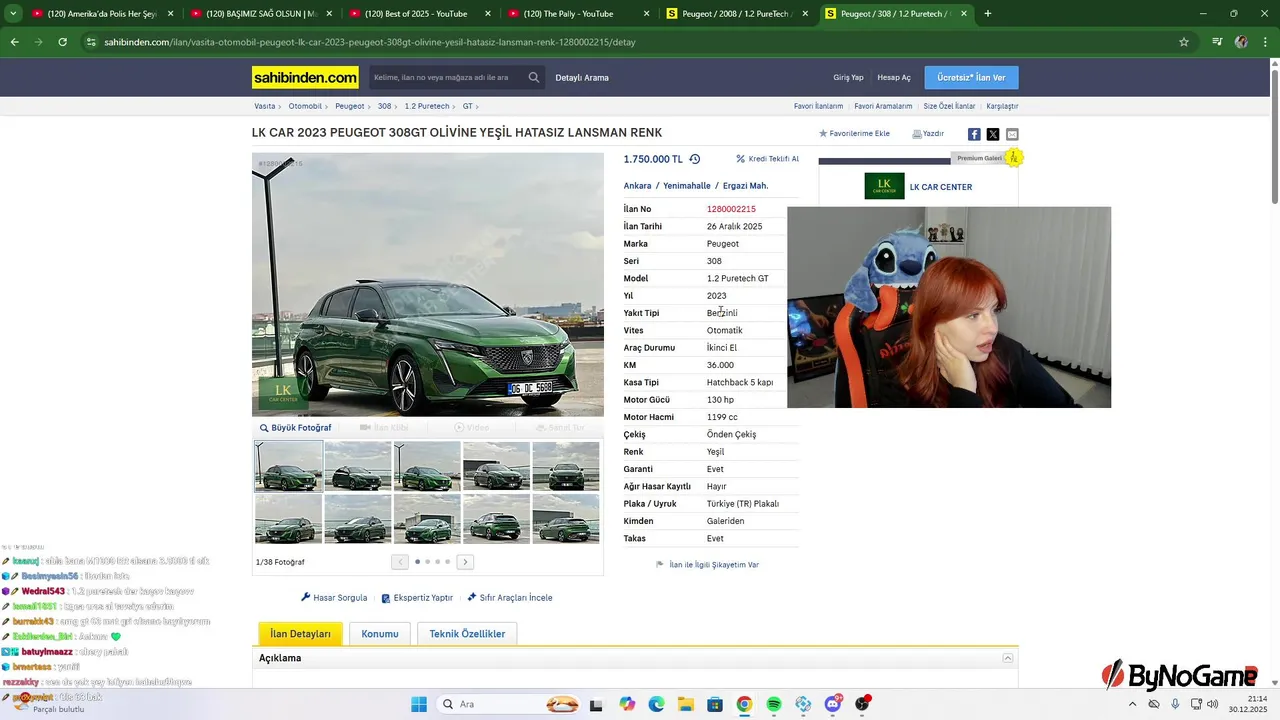Click Yenimahalle location link
The width and height of the screenshot is (1280, 720).
pyautogui.click(x=687, y=186)
